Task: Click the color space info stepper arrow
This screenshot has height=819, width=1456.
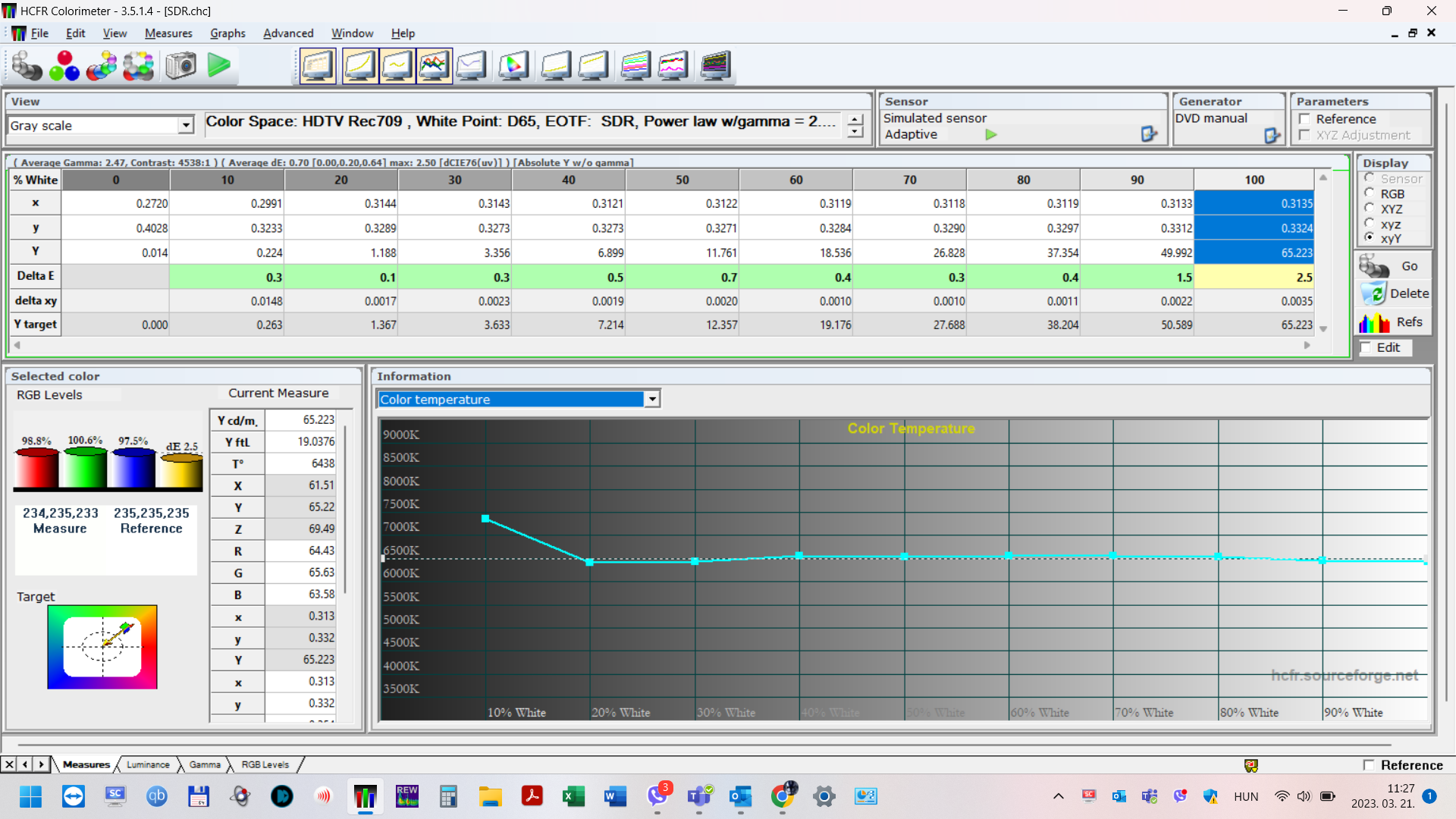Action: (855, 121)
